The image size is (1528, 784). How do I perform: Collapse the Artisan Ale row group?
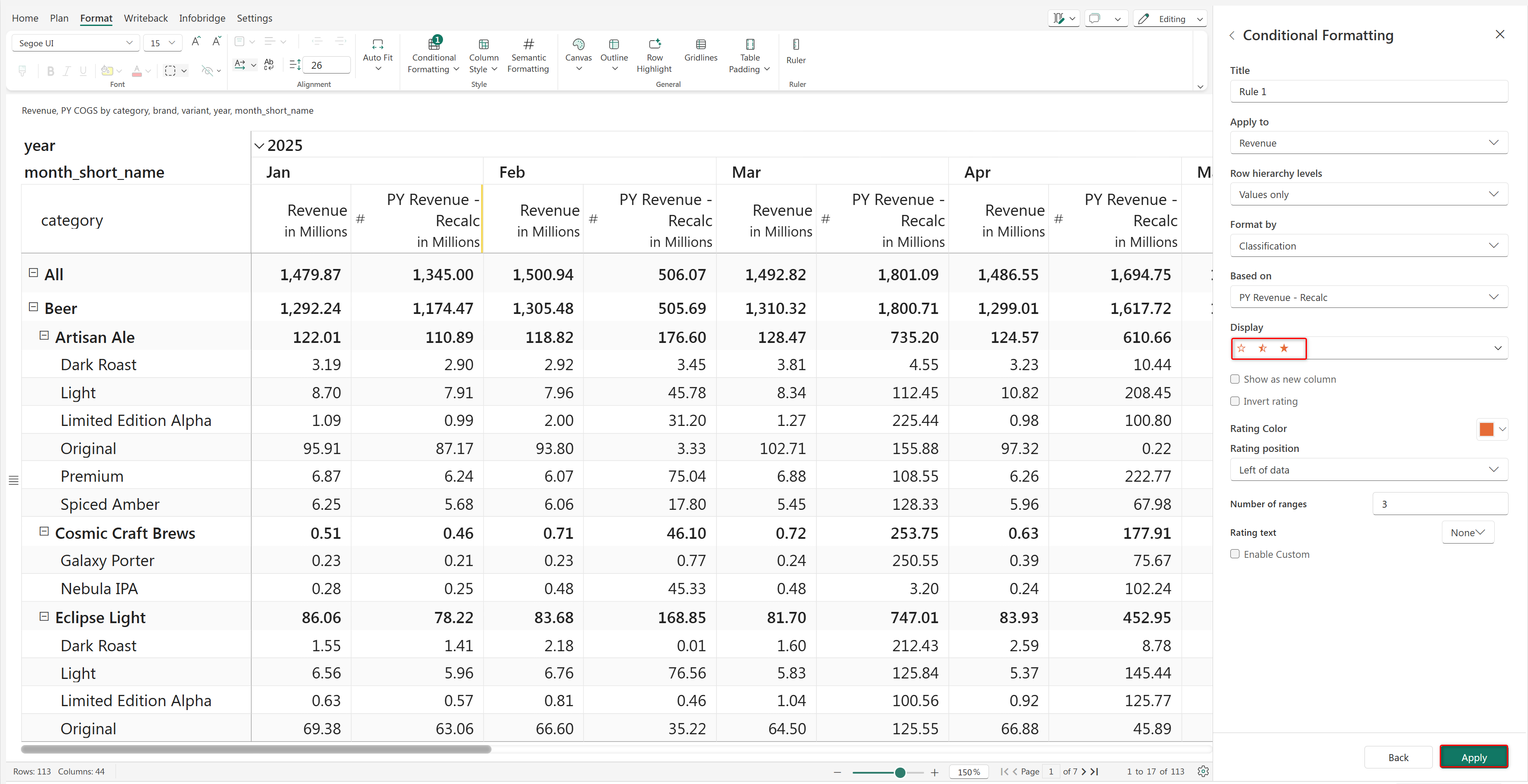tap(44, 336)
